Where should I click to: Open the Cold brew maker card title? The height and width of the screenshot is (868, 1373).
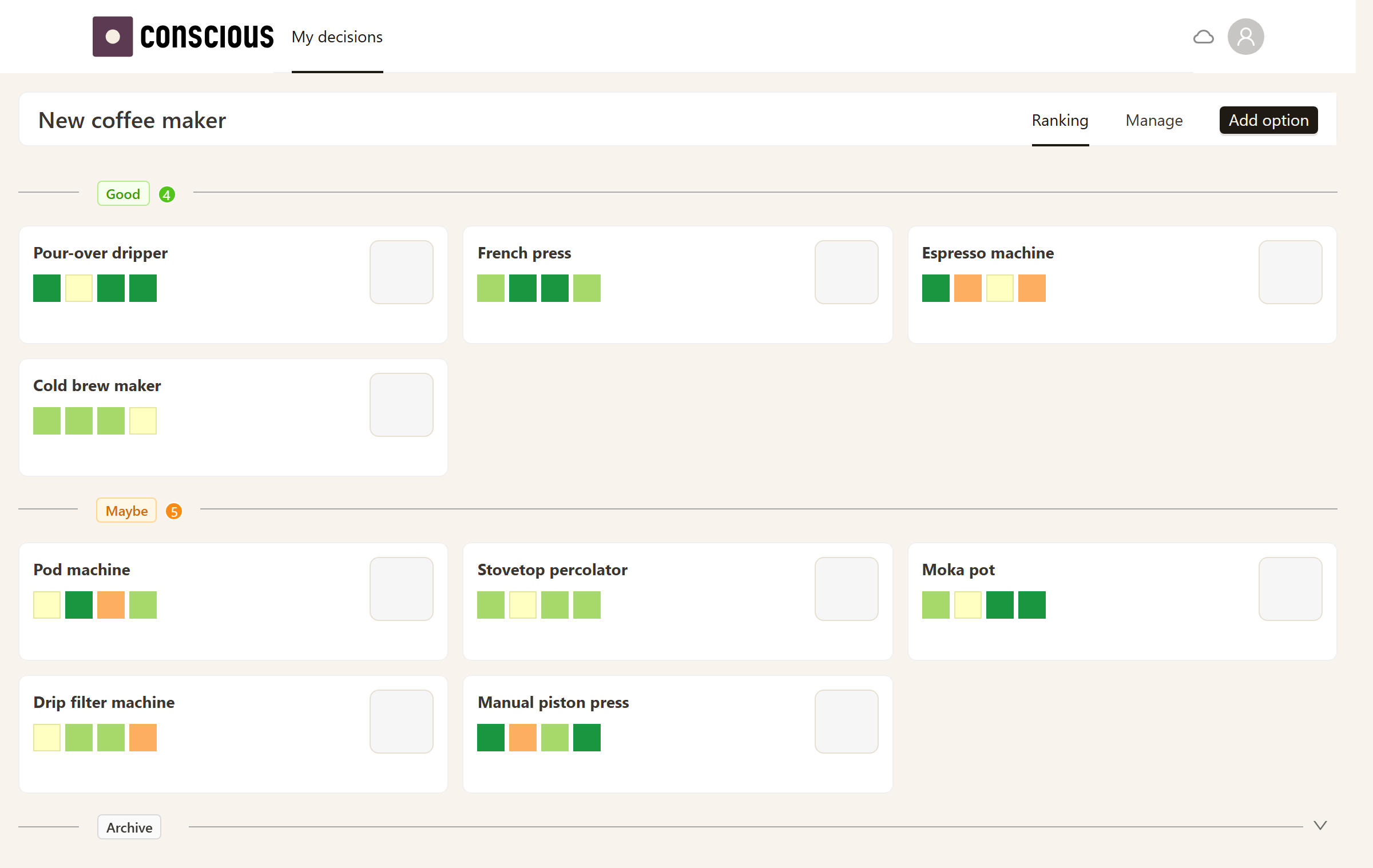(97, 385)
